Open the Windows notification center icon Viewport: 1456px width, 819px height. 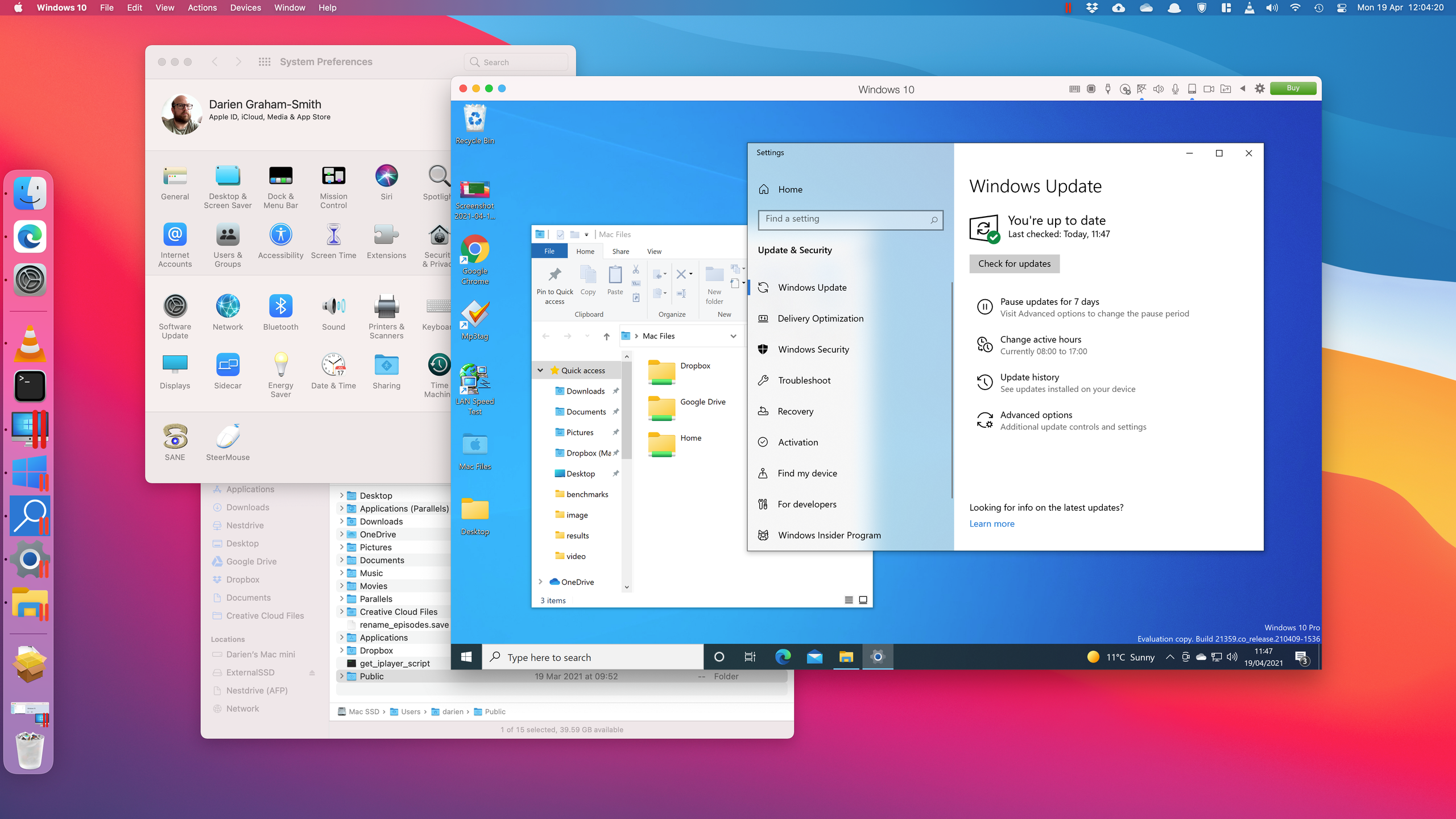[x=1301, y=657]
